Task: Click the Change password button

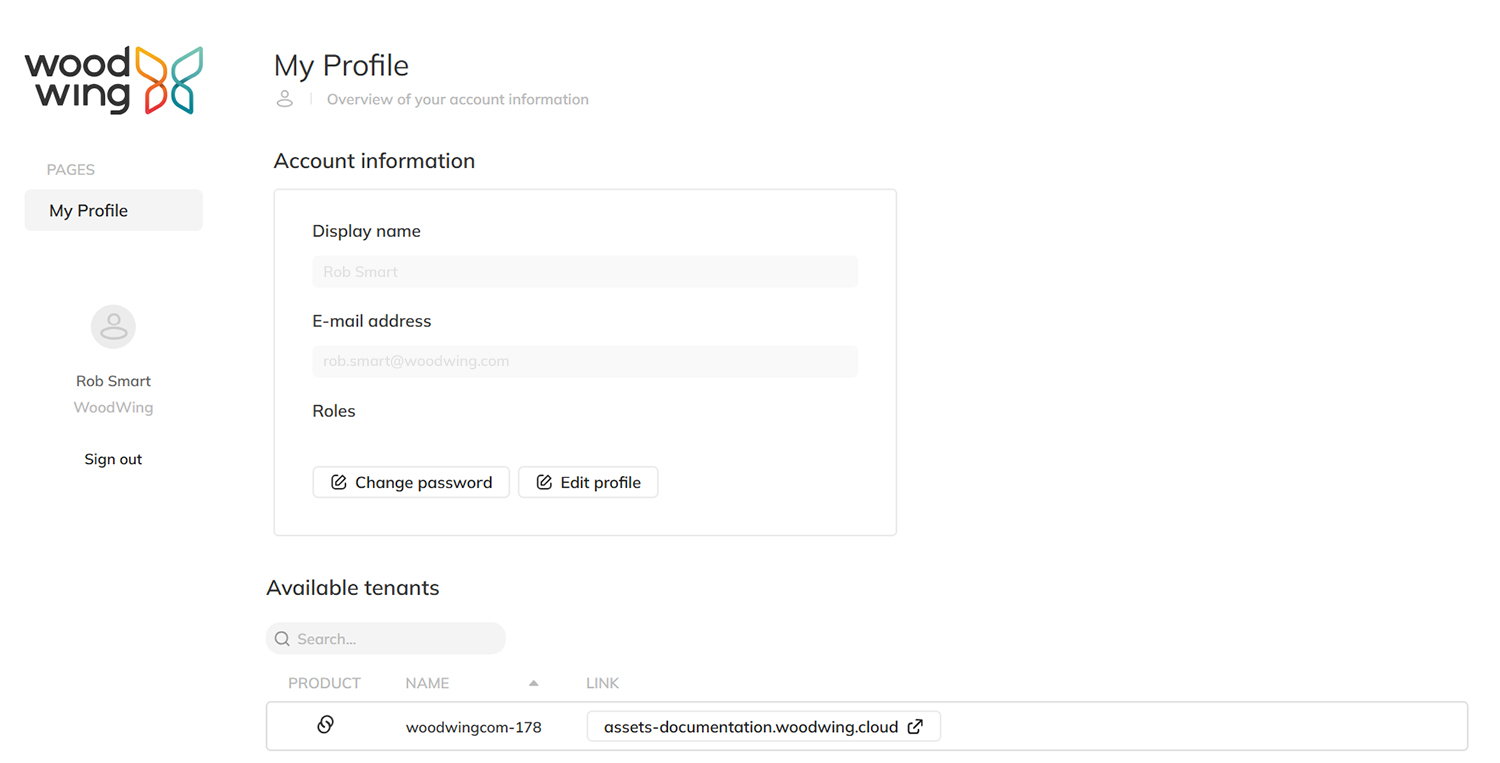Action: click(x=411, y=482)
